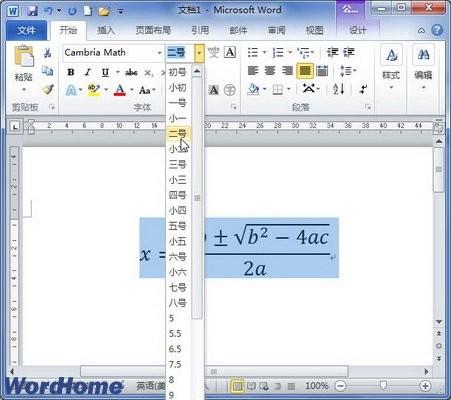This screenshot has height=400, width=451.
Task: Click the Asian layout icon
Action: pyautogui.click(x=309, y=89)
